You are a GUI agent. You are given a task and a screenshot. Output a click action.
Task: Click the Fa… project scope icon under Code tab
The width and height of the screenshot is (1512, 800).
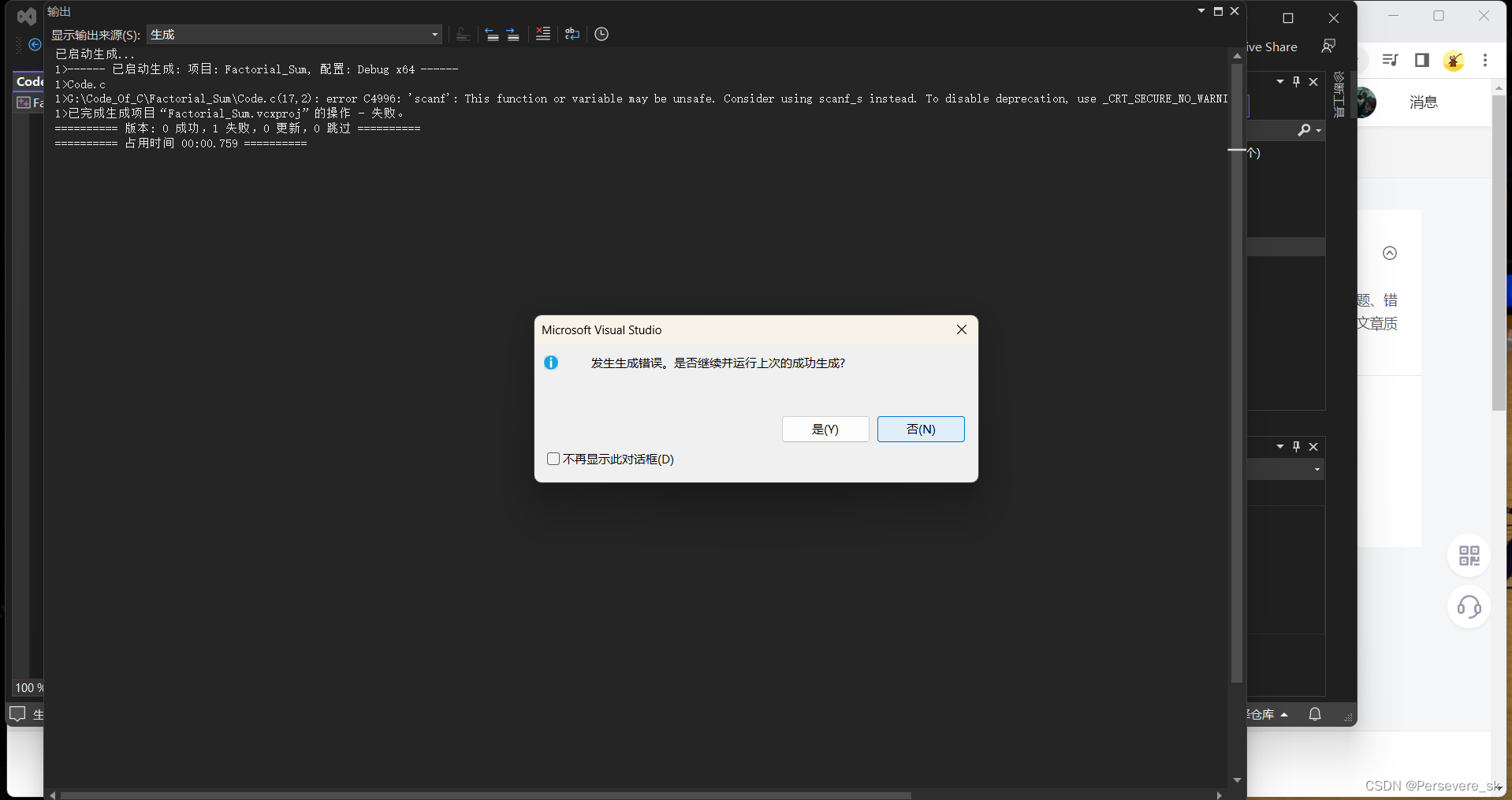tap(24, 102)
